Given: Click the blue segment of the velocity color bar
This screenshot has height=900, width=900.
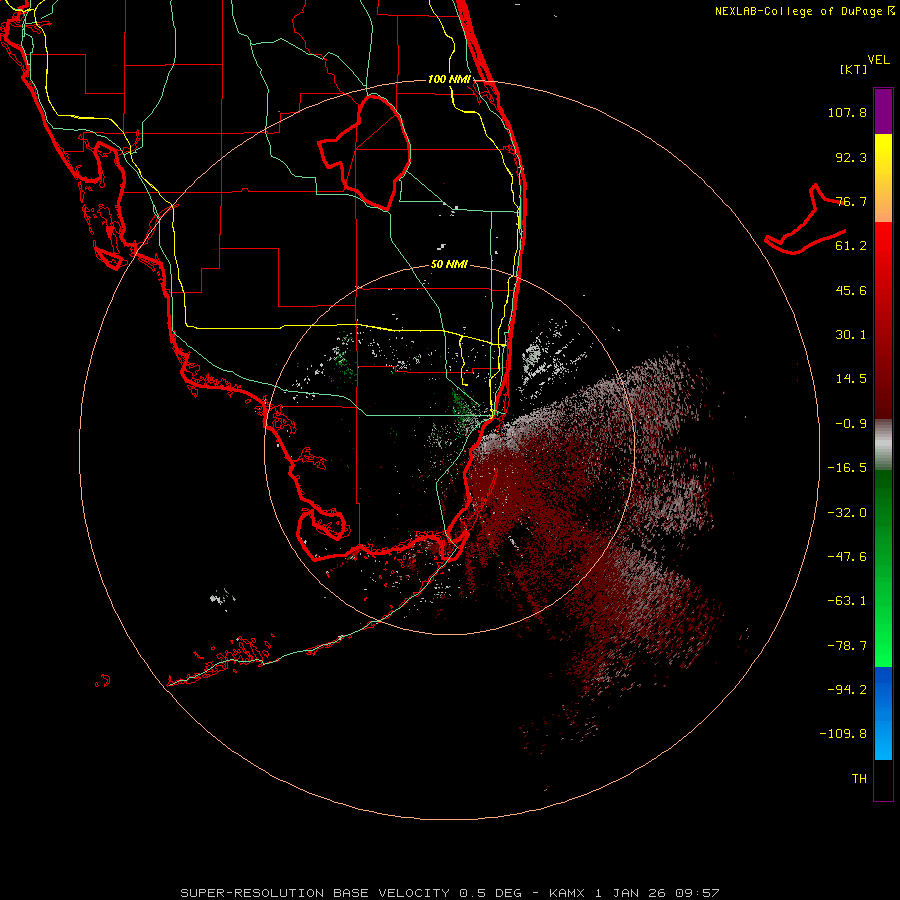Looking at the screenshot, I should [883, 713].
